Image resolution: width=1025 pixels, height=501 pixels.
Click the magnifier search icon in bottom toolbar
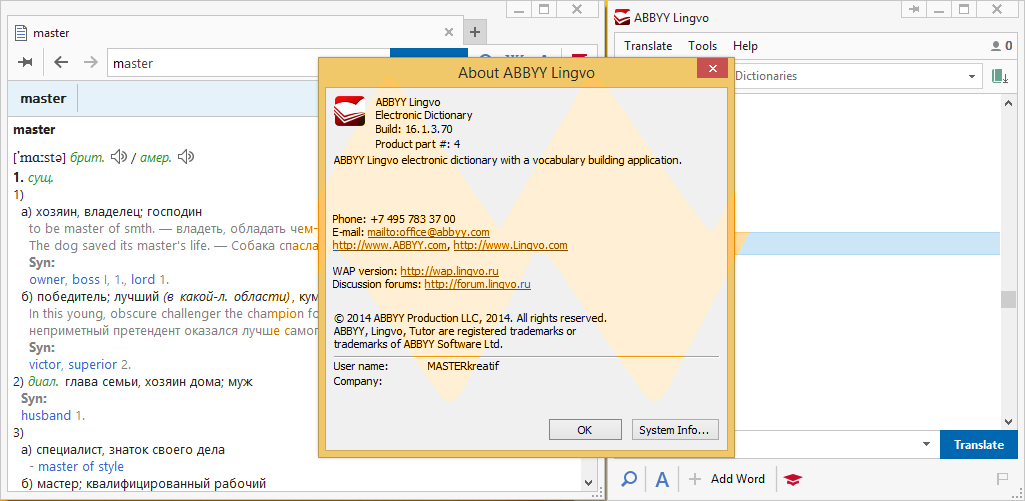point(629,479)
